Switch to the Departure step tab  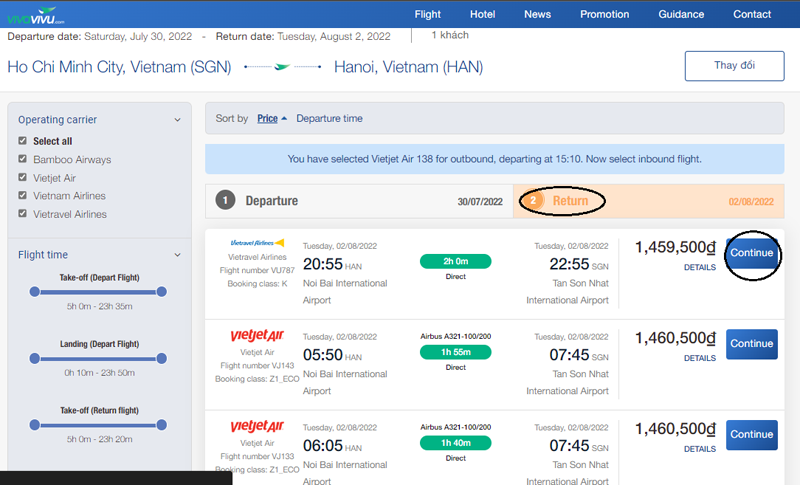click(x=359, y=201)
